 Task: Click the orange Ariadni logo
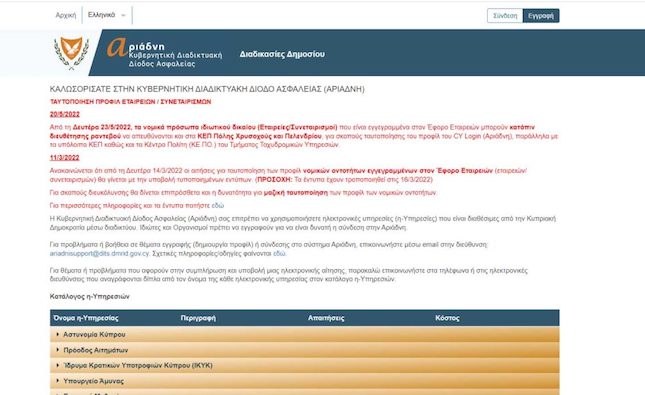pyautogui.click(x=165, y=53)
